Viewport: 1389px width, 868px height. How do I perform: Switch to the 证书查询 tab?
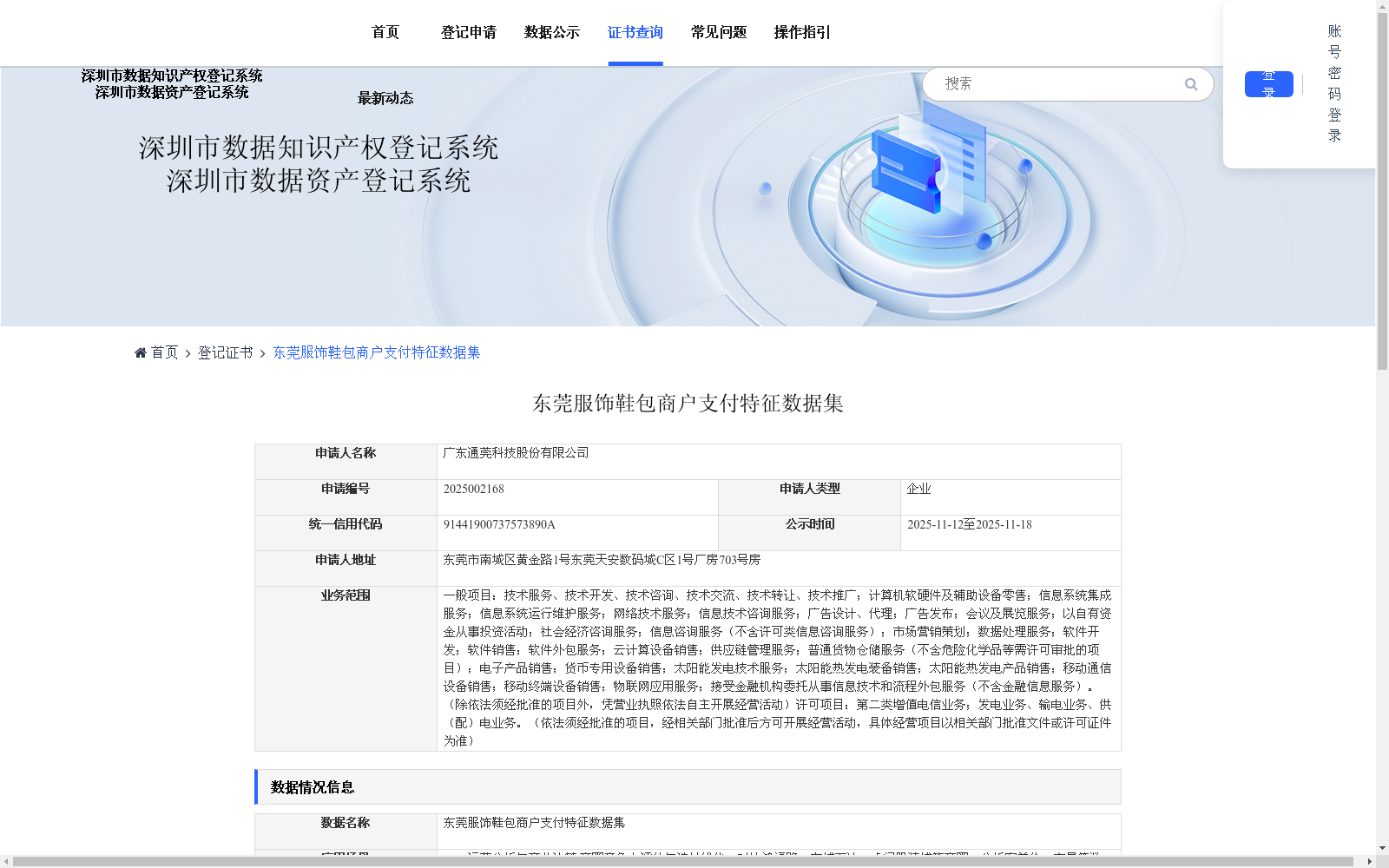(x=635, y=32)
